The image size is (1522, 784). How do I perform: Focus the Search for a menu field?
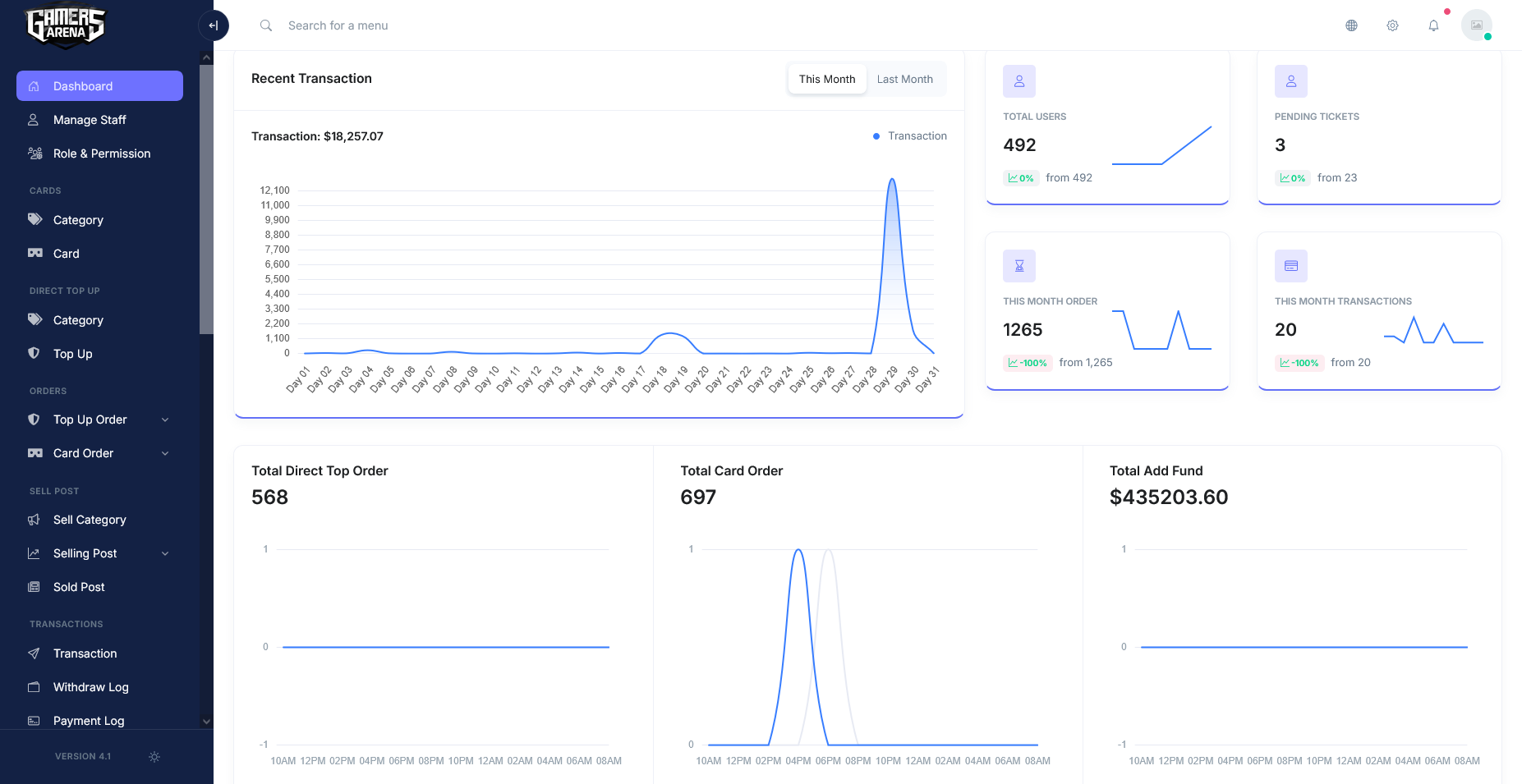coord(338,25)
